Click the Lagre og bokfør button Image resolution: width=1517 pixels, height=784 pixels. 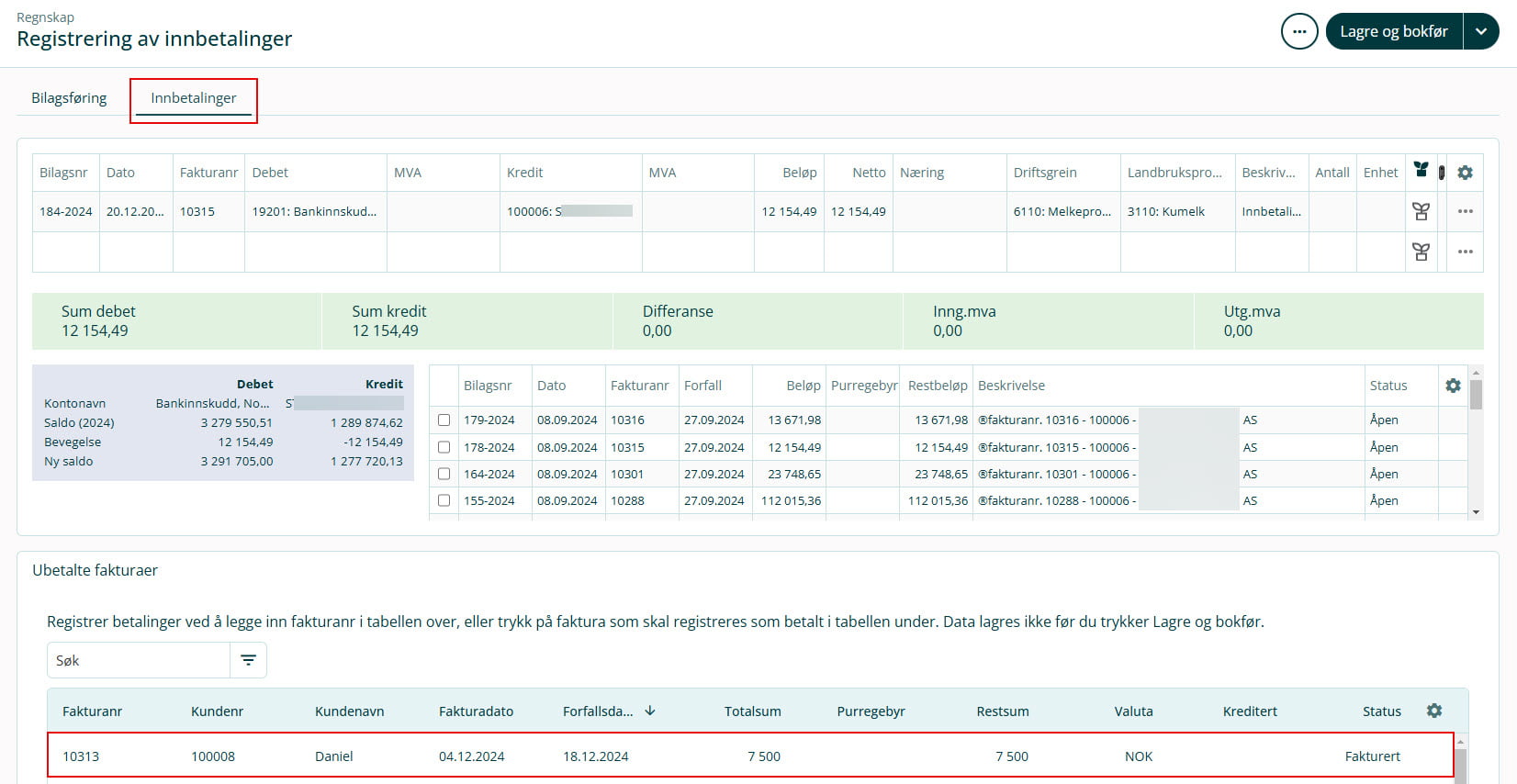(x=1393, y=31)
